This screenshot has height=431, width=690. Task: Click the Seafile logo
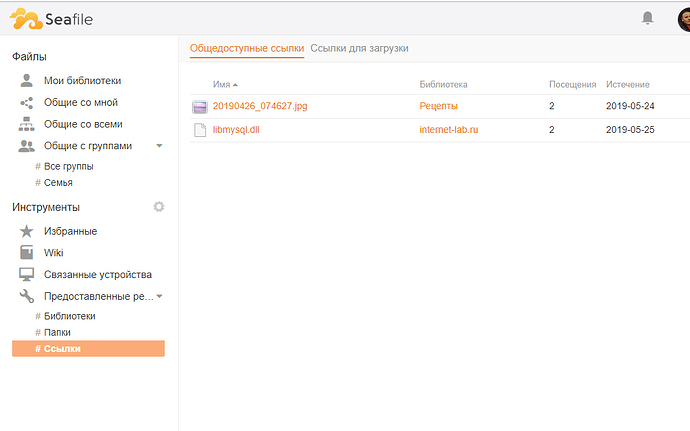click(51, 19)
